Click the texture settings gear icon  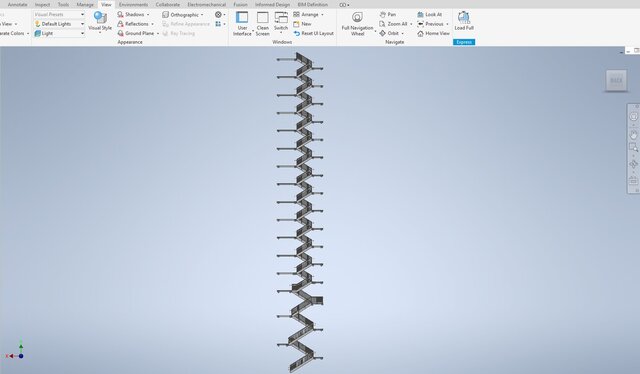coord(218,14)
